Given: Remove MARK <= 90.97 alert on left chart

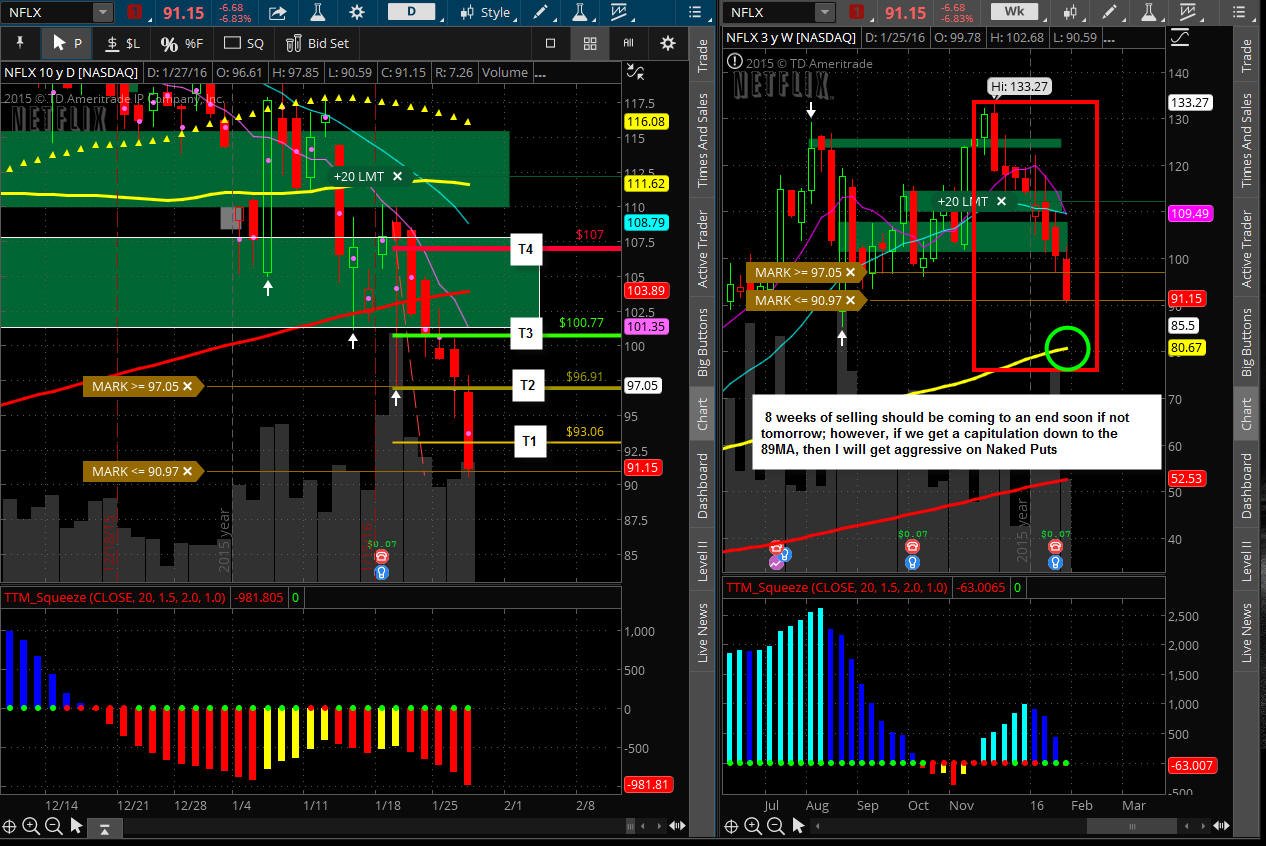Looking at the screenshot, I should 187,471.
